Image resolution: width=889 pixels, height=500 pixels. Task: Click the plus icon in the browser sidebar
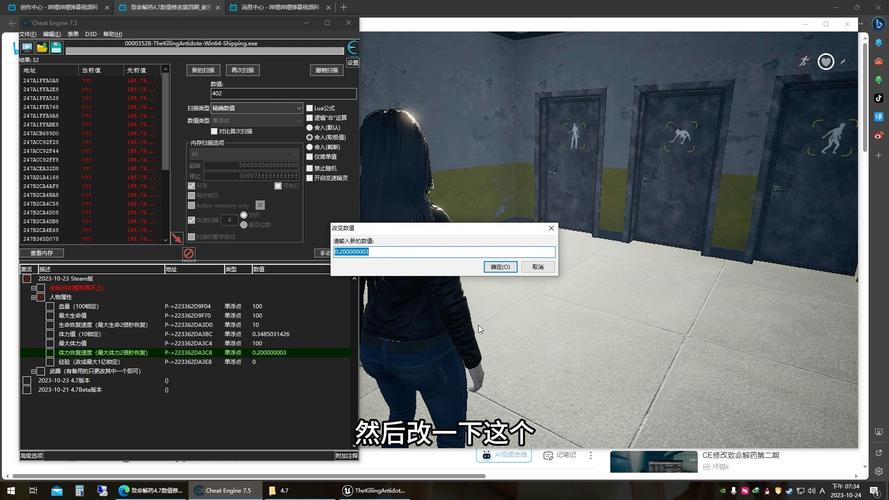pos(879,155)
